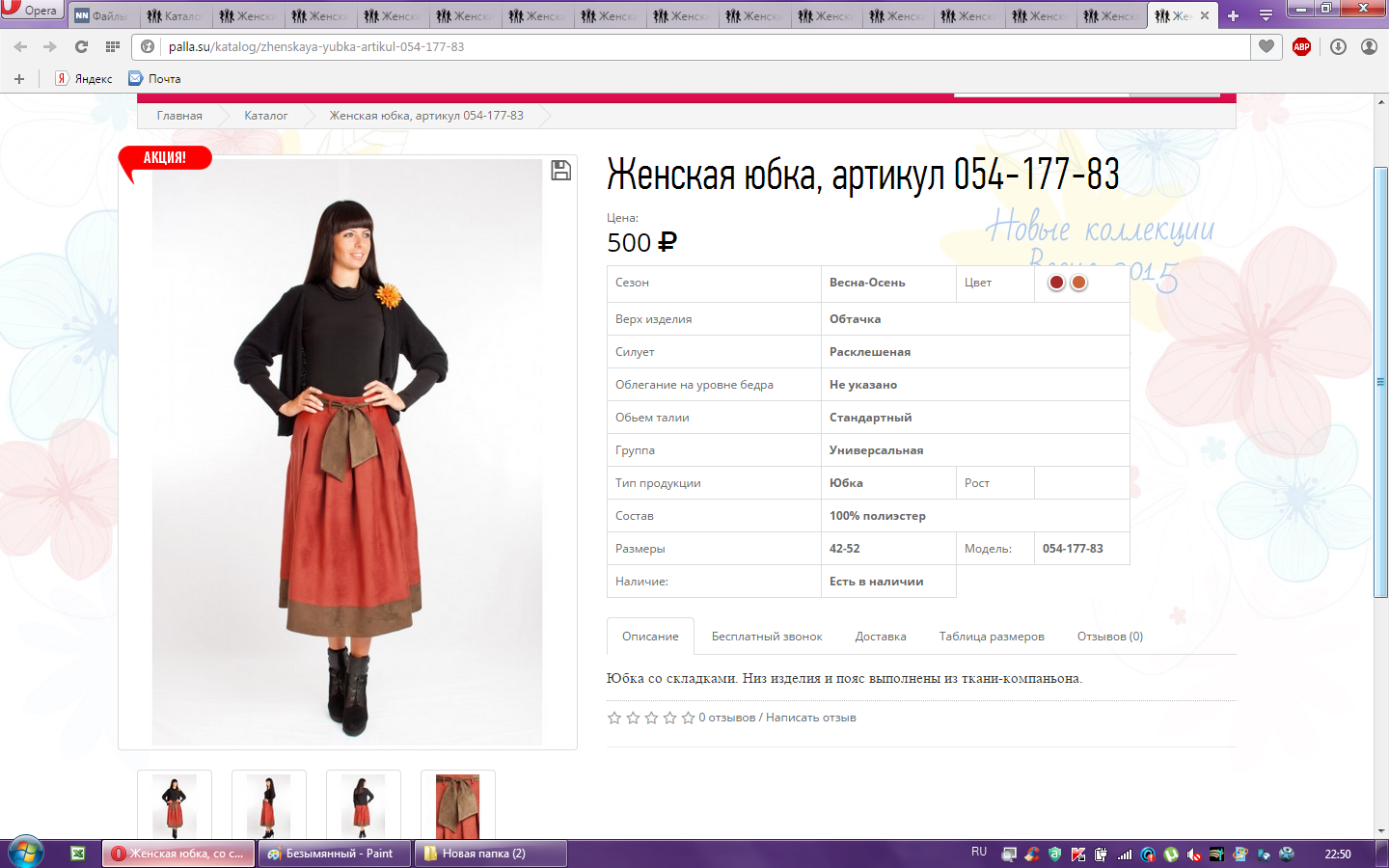Viewport: 1389px width, 868px height.
Task: Pick the dark red color swatch
Action: tap(1056, 283)
